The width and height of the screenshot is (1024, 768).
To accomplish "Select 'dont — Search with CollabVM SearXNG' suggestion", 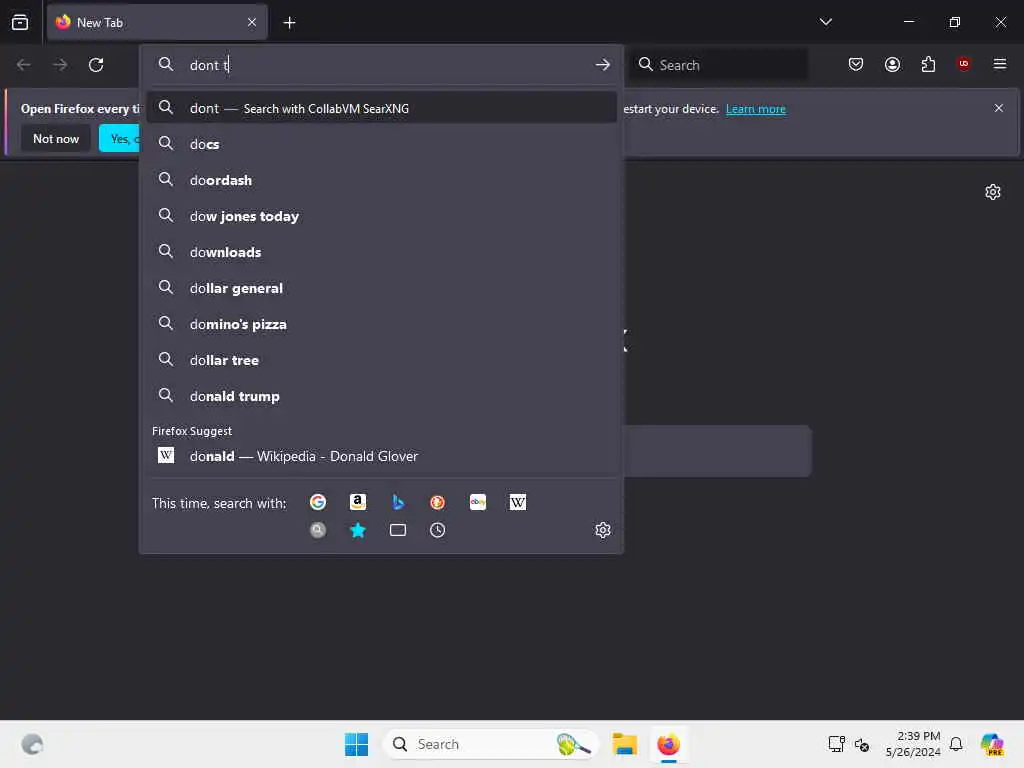I will 381,108.
